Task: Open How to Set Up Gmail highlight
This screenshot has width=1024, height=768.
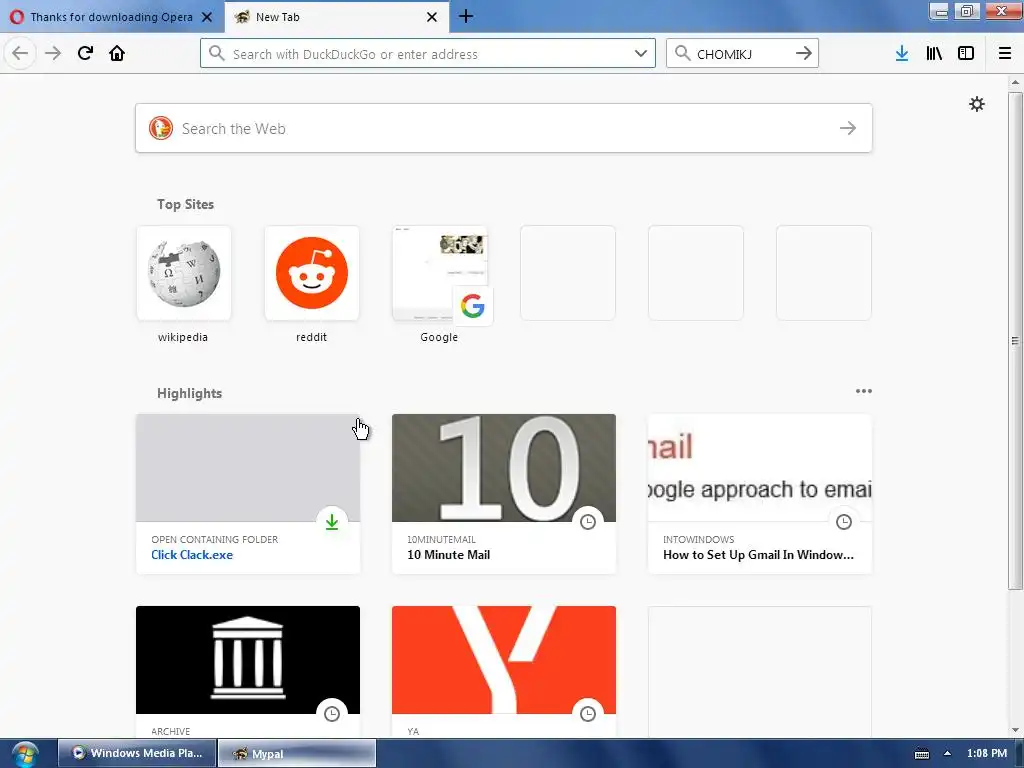Action: pyautogui.click(x=760, y=494)
